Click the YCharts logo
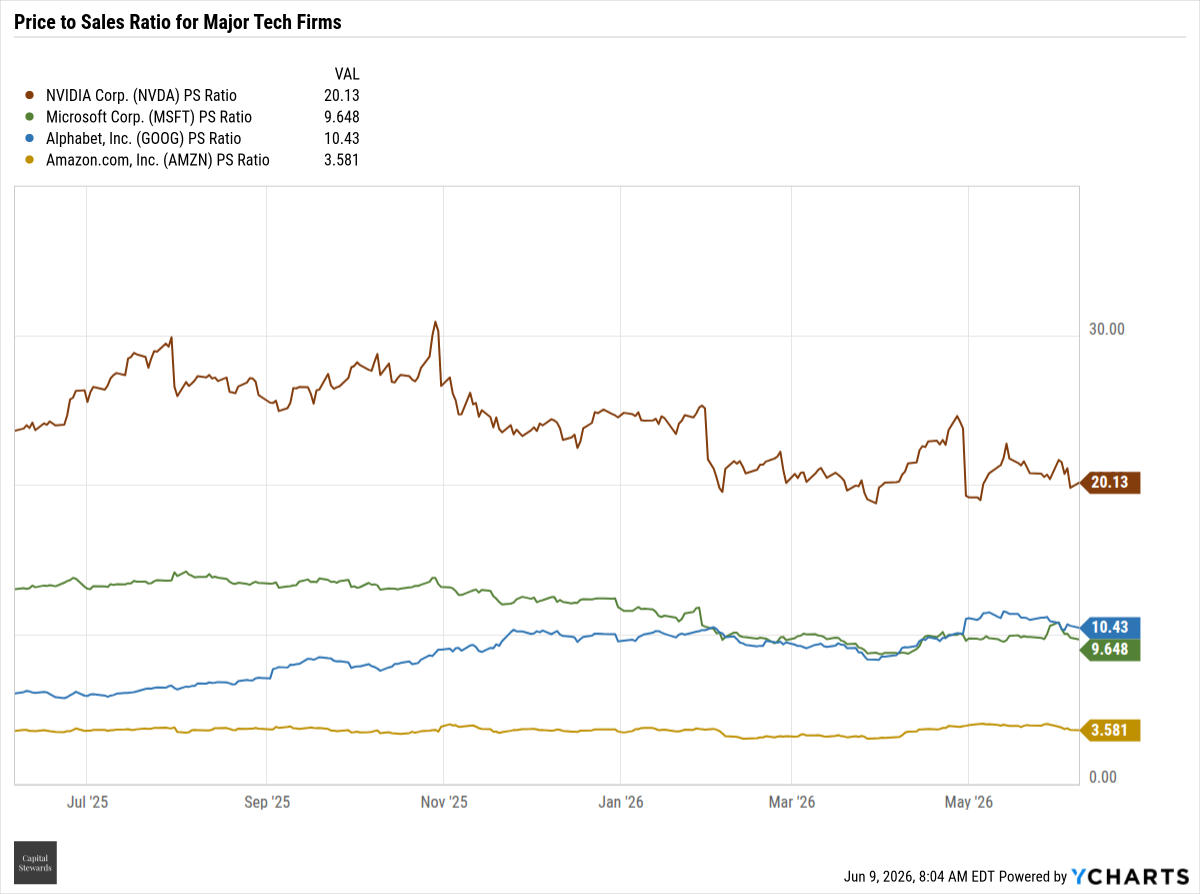Image resolution: width=1200 pixels, height=894 pixels. click(1129, 876)
